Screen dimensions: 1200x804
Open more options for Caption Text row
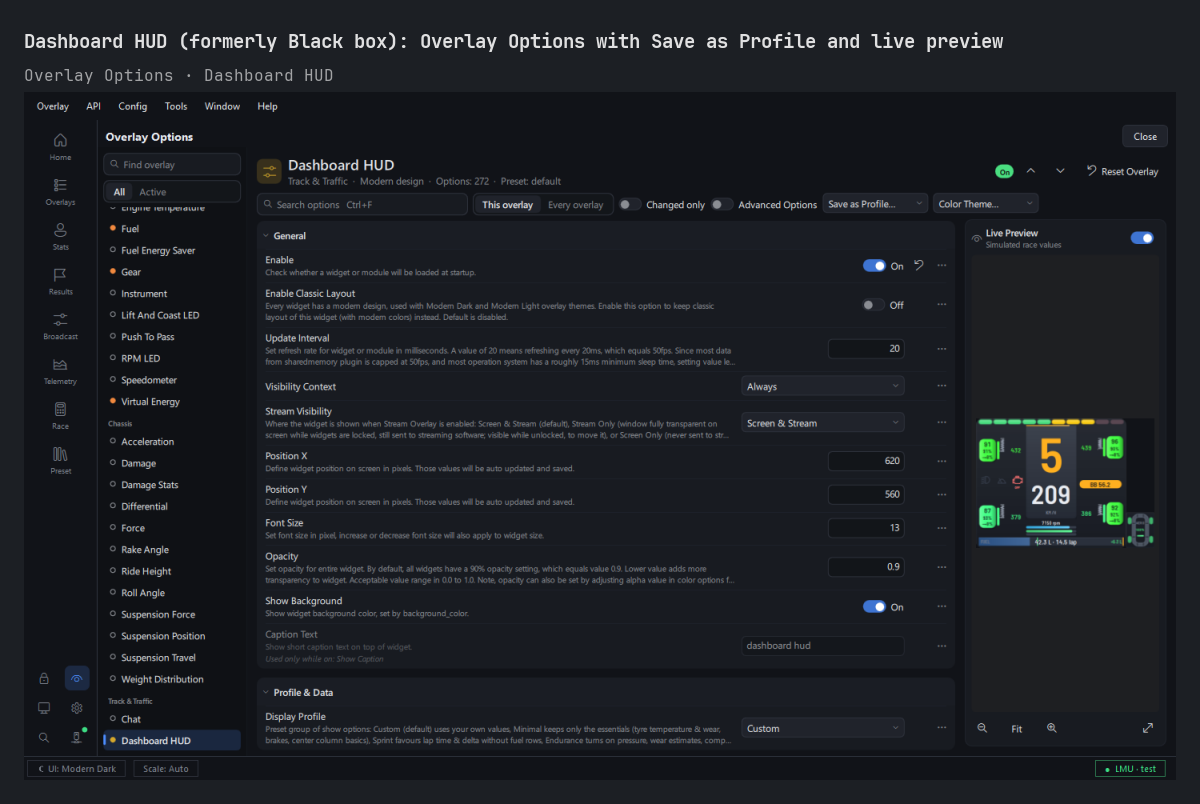point(941,646)
